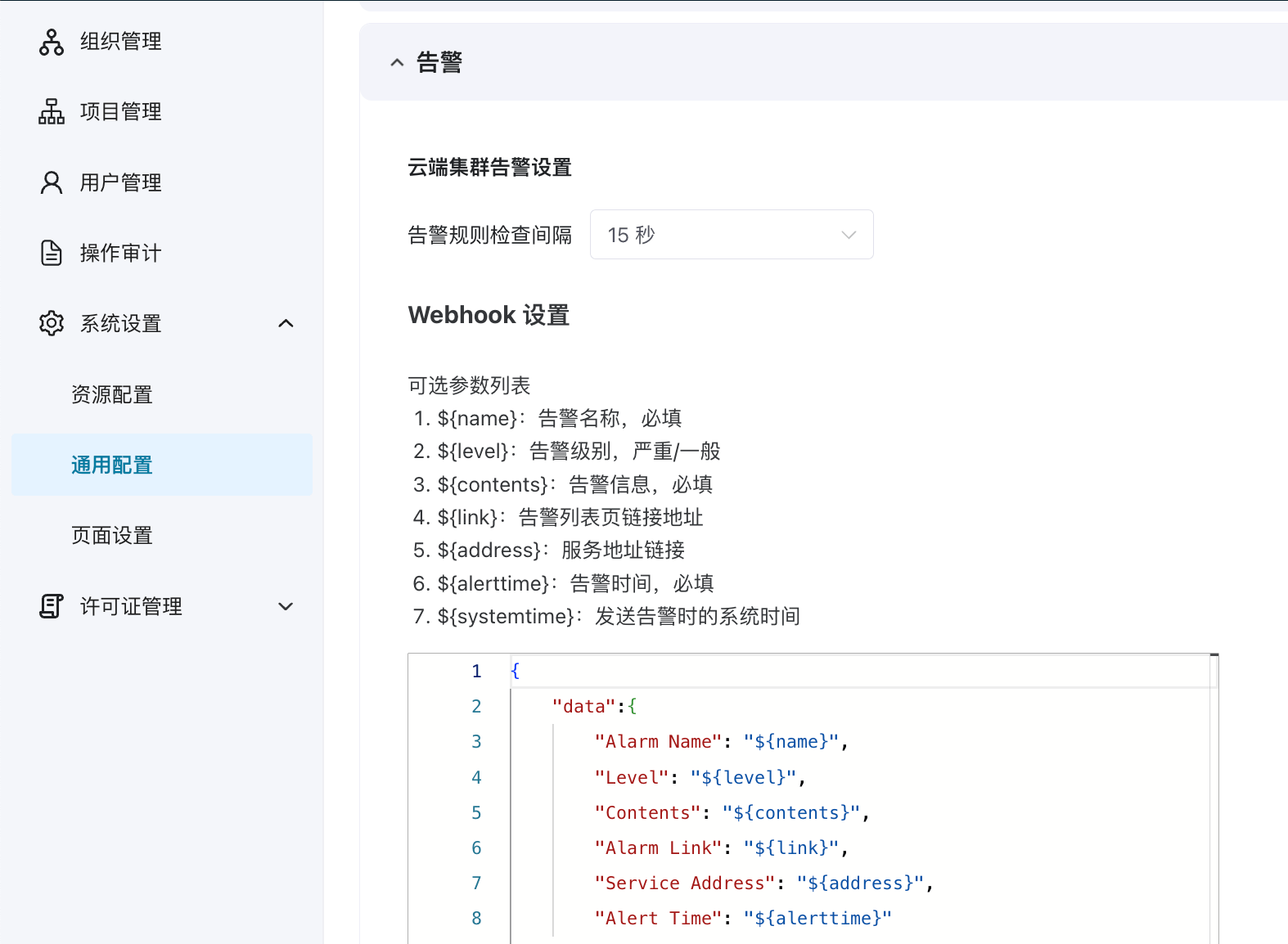Screen dimensions: 1288x944
Task: Click "${alerttime}" value in editor
Action: pyautogui.click(x=817, y=918)
